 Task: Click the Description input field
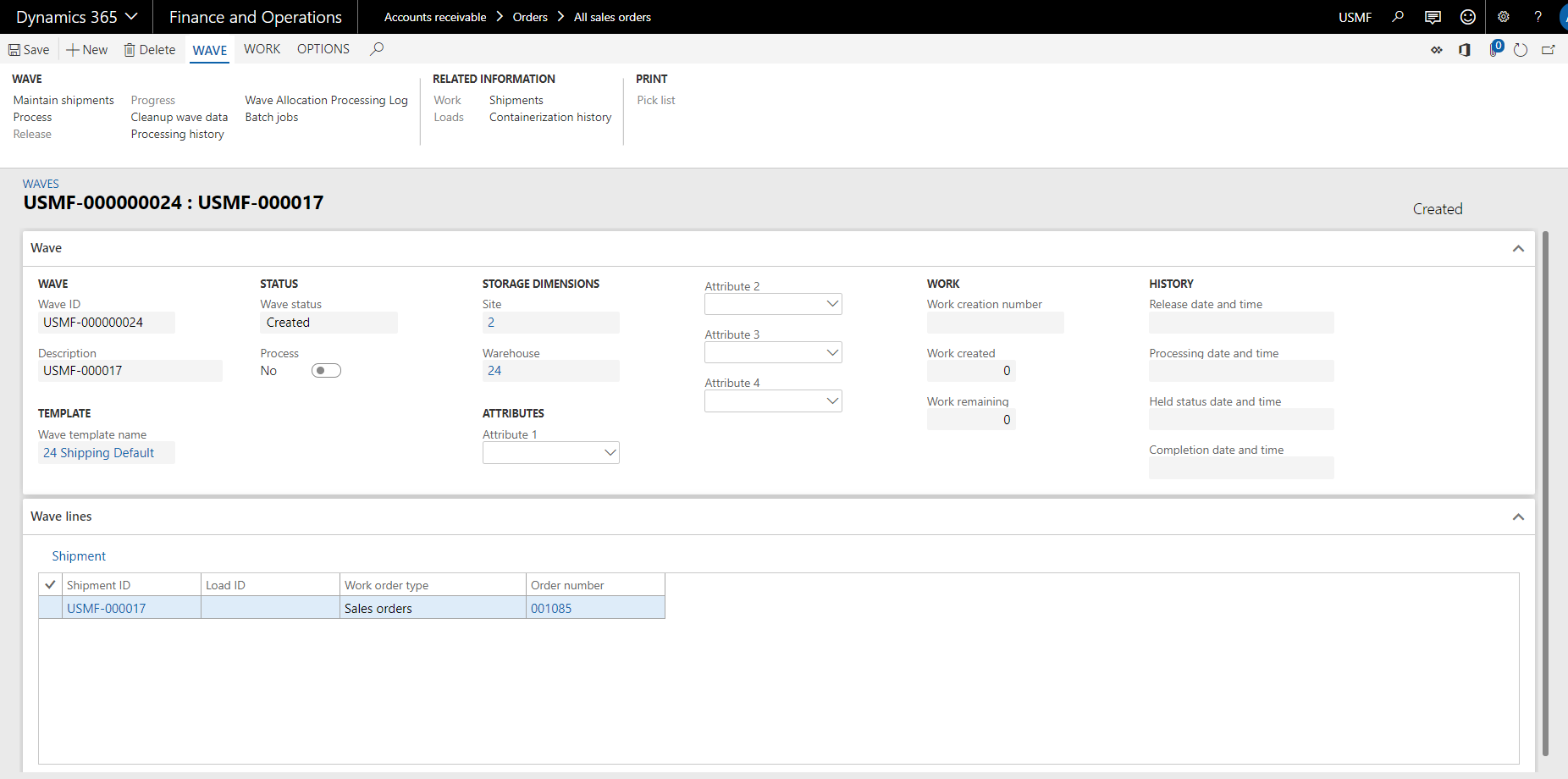click(x=130, y=371)
